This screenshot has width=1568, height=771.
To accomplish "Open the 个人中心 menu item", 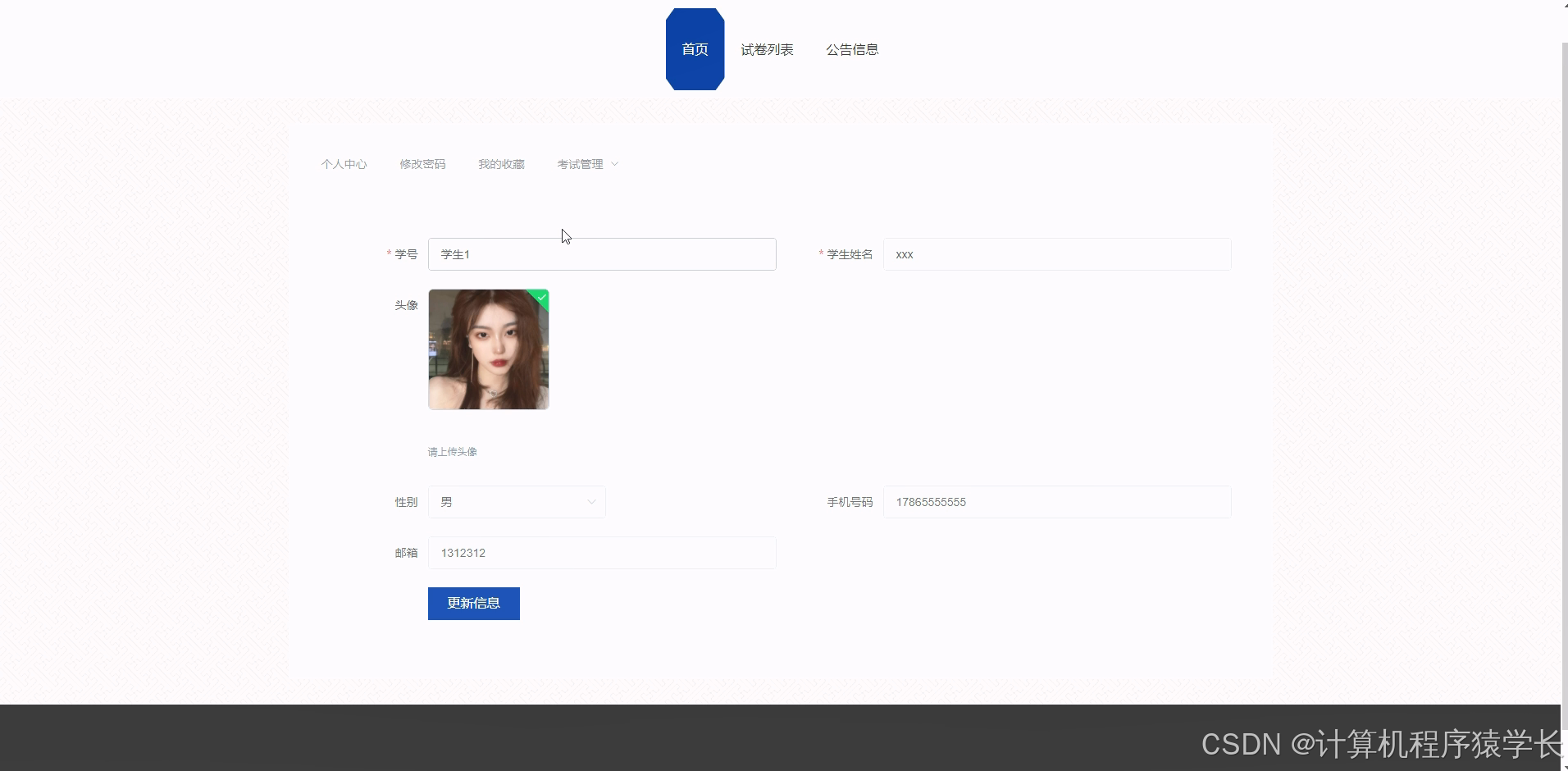I will click(x=344, y=164).
